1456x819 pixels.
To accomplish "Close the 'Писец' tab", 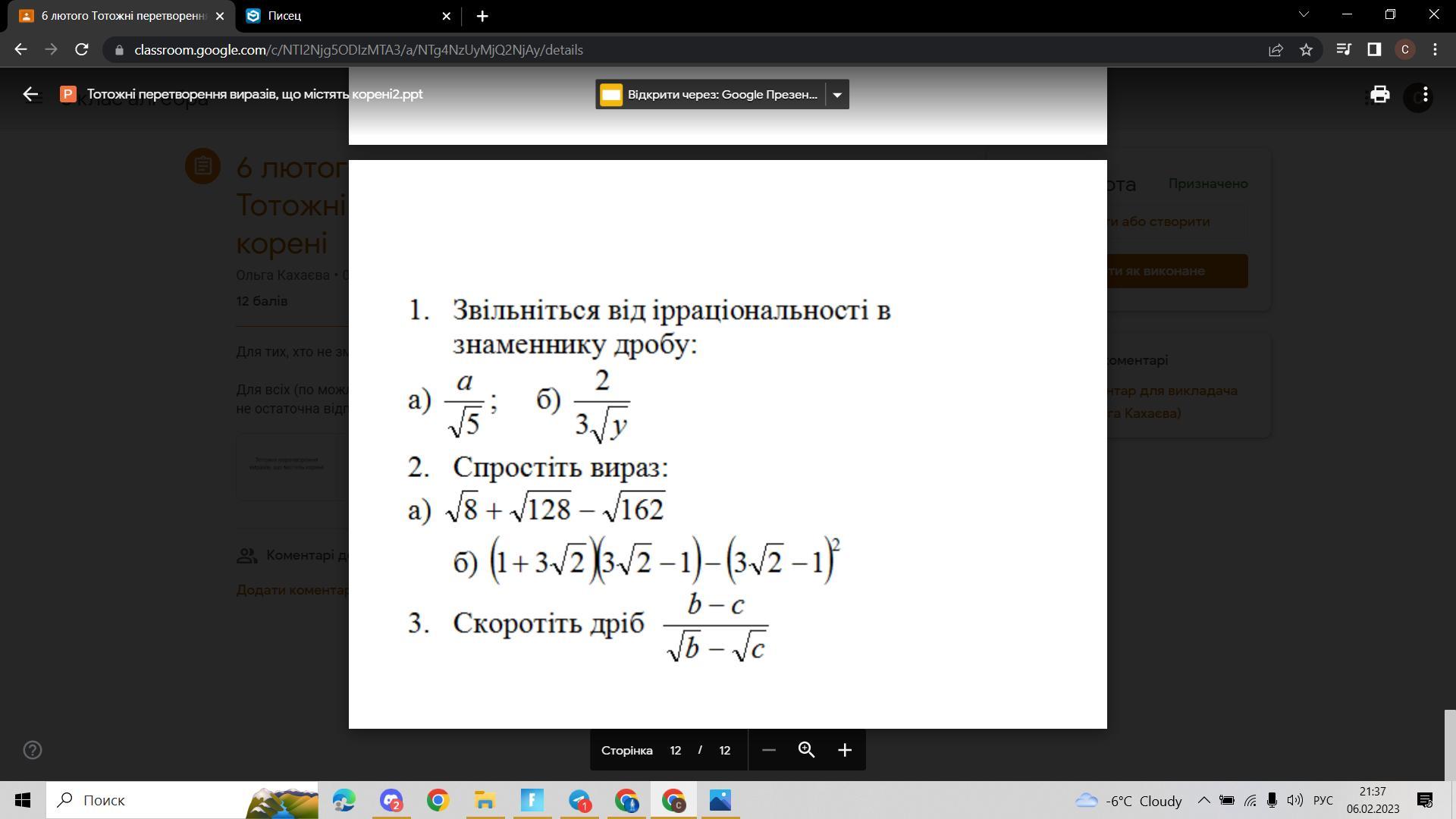I will tap(447, 15).
